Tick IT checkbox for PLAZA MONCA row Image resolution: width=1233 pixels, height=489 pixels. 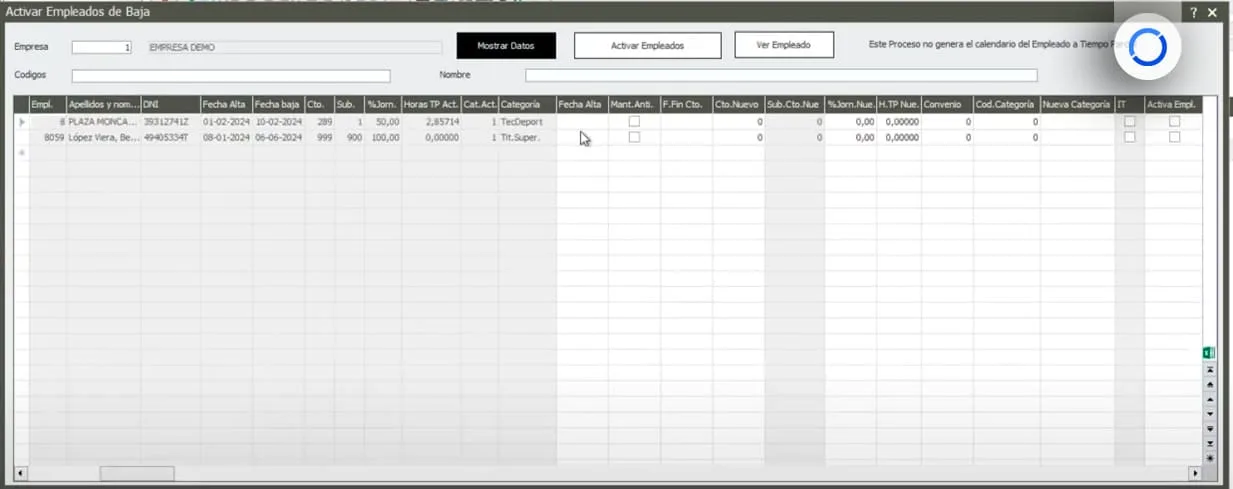pos(1130,121)
